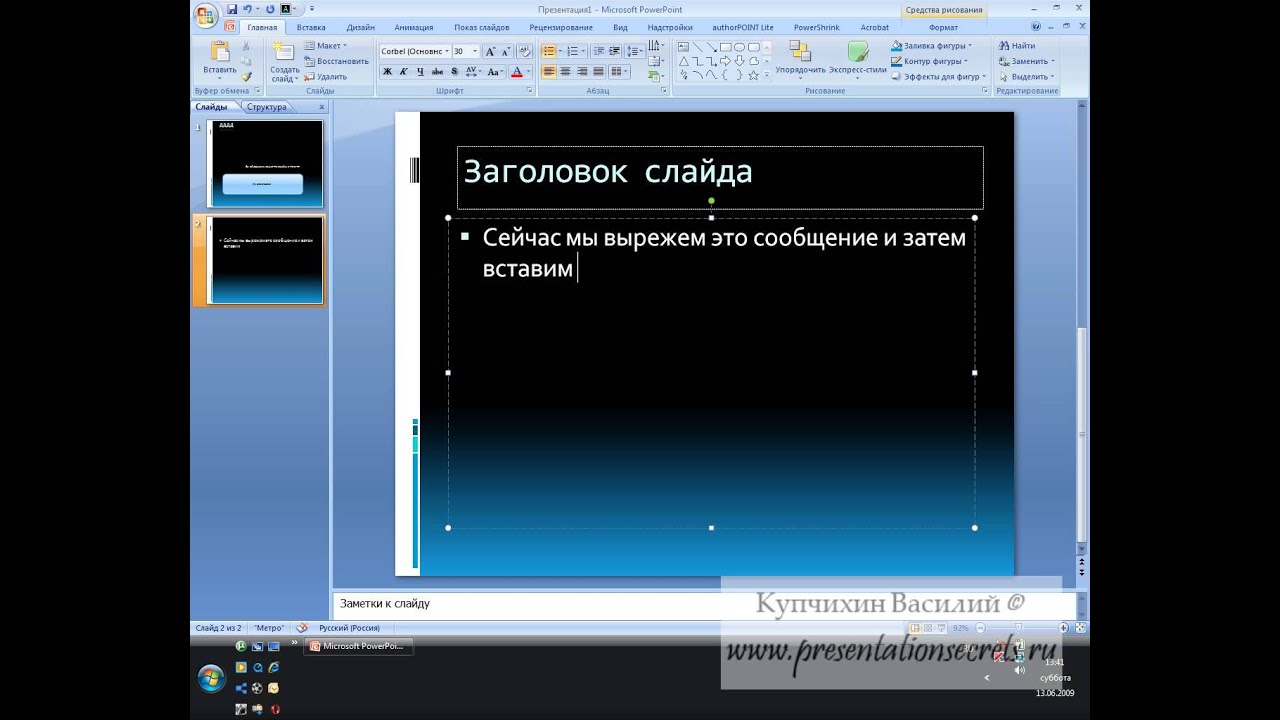Open Эффекты для фигур dropdown

point(937,77)
